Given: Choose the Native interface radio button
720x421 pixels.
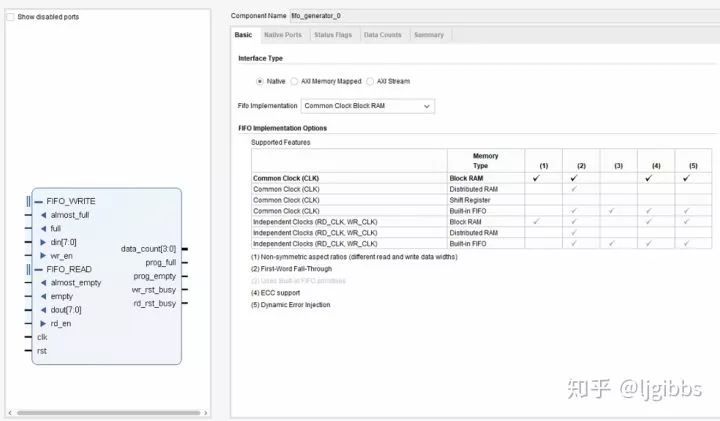Looking at the screenshot, I should click(x=260, y=81).
